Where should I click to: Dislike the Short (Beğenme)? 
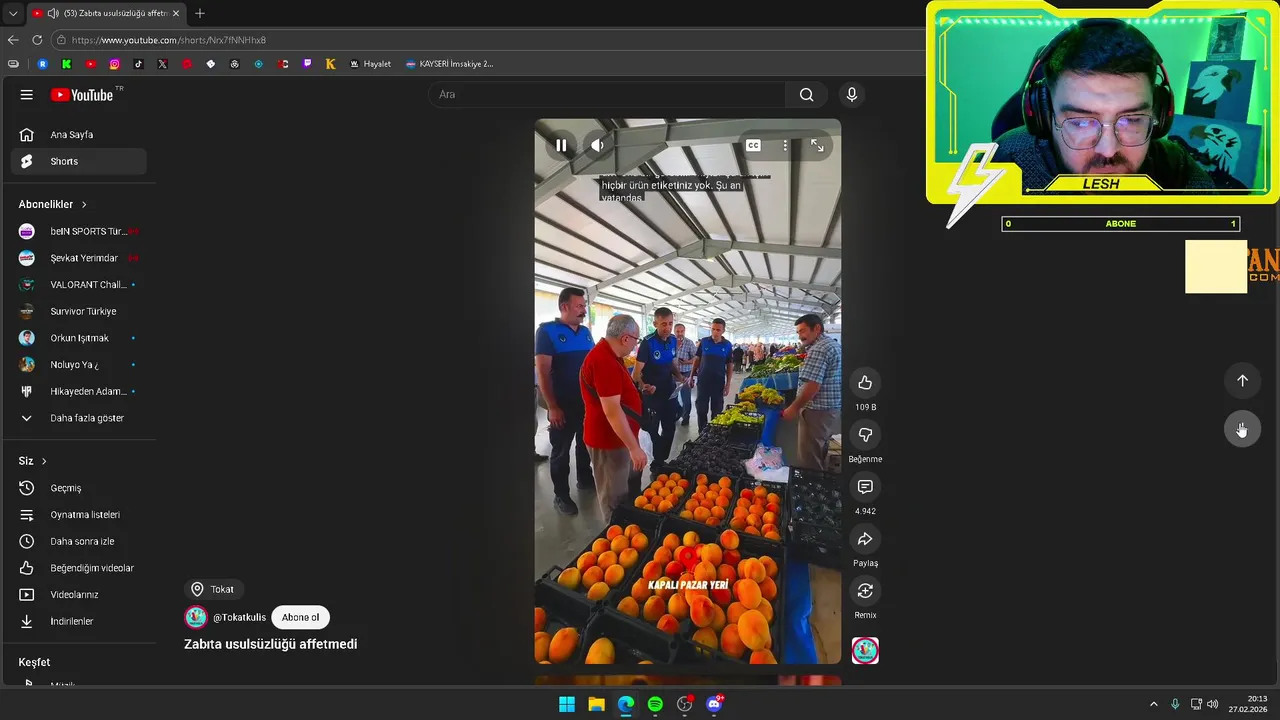[x=865, y=434]
